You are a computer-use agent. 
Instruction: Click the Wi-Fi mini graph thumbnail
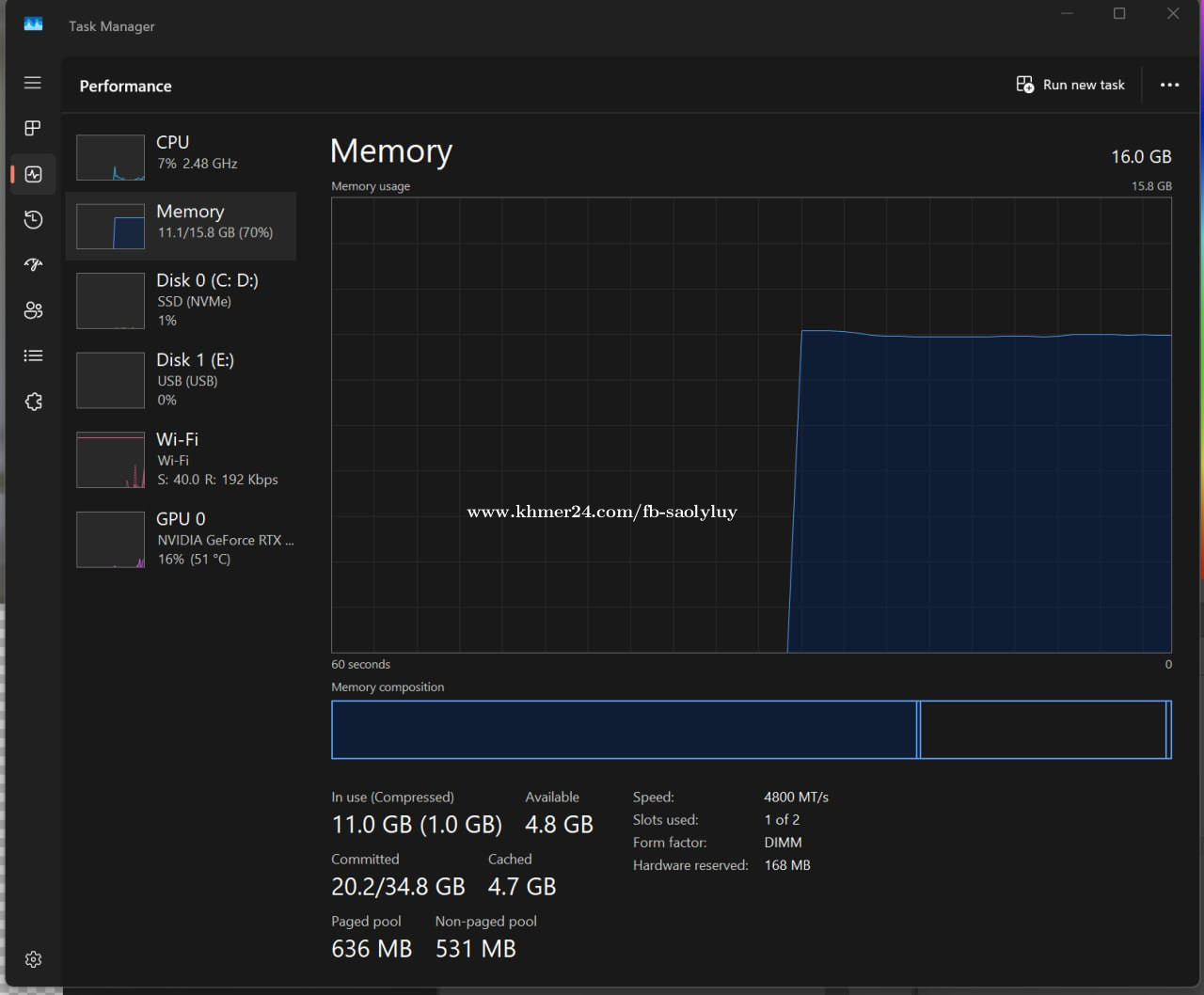pos(110,460)
